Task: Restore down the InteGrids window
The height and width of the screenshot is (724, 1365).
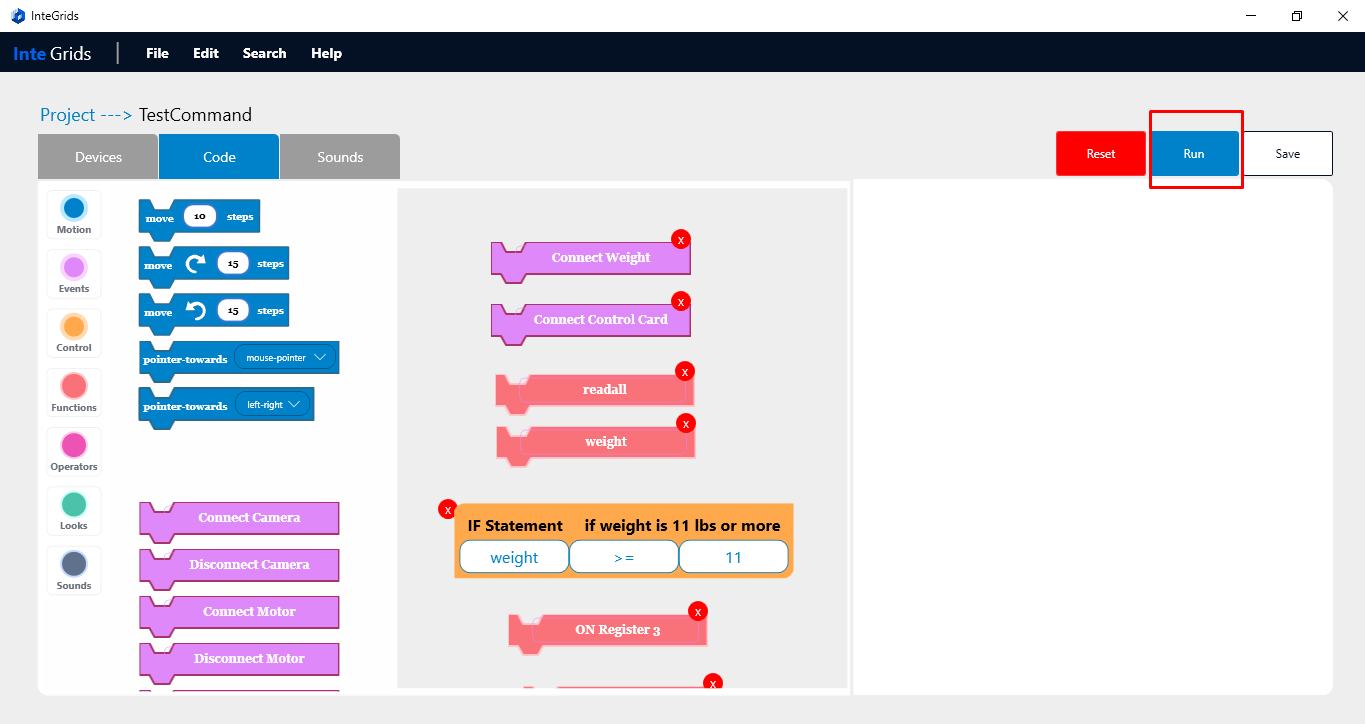Action: [1297, 16]
